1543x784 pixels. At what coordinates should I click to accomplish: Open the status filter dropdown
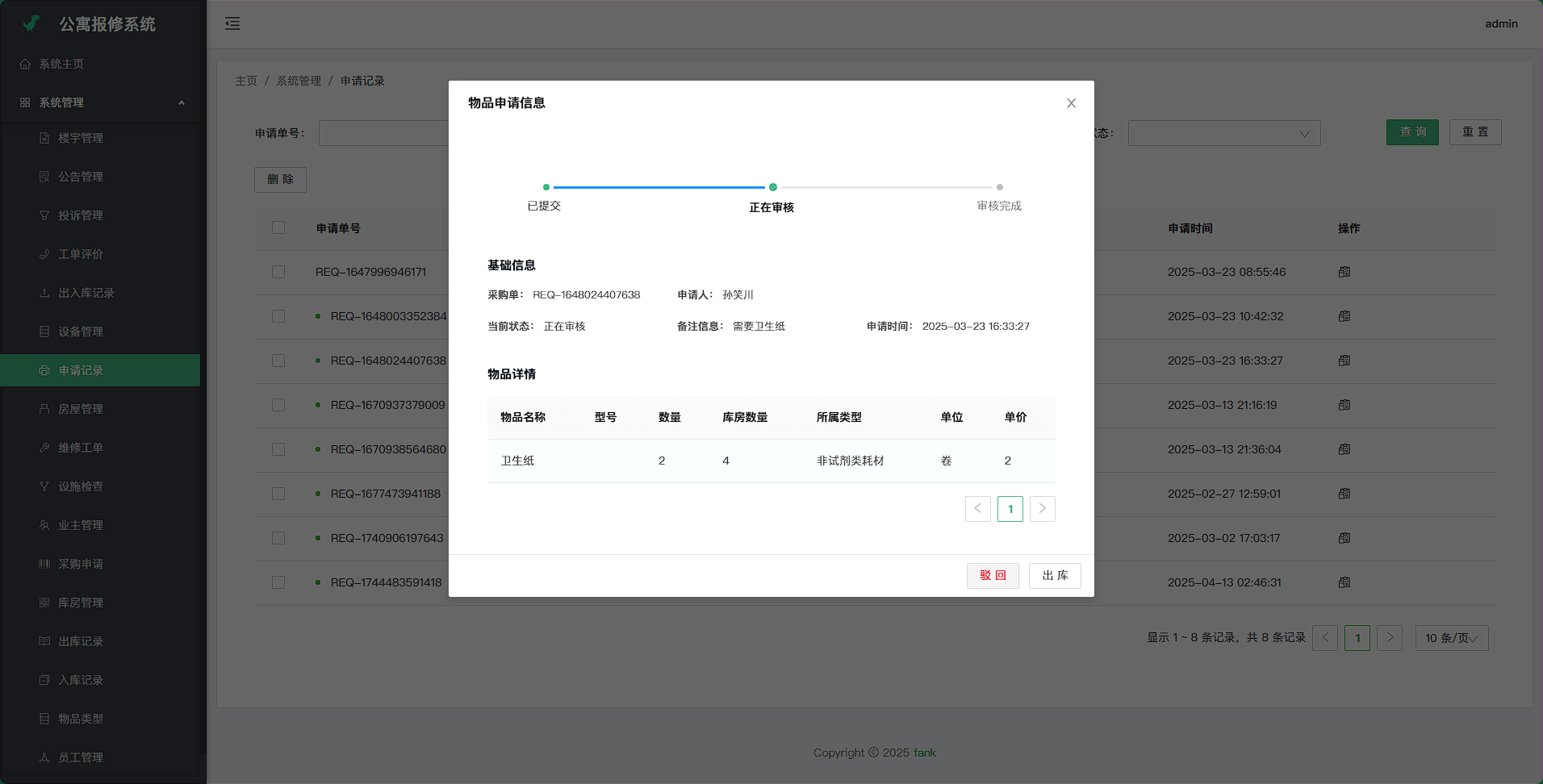[1223, 133]
